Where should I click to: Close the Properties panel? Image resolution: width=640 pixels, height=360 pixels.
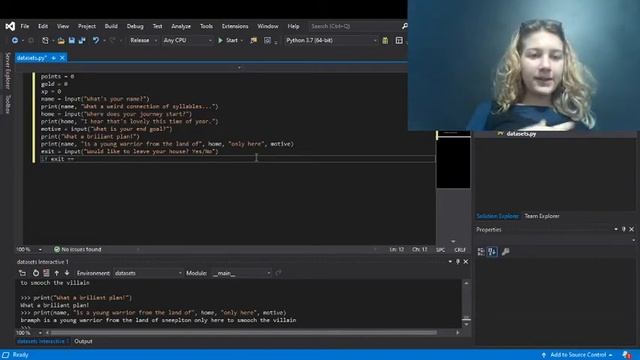click(631, 229)
